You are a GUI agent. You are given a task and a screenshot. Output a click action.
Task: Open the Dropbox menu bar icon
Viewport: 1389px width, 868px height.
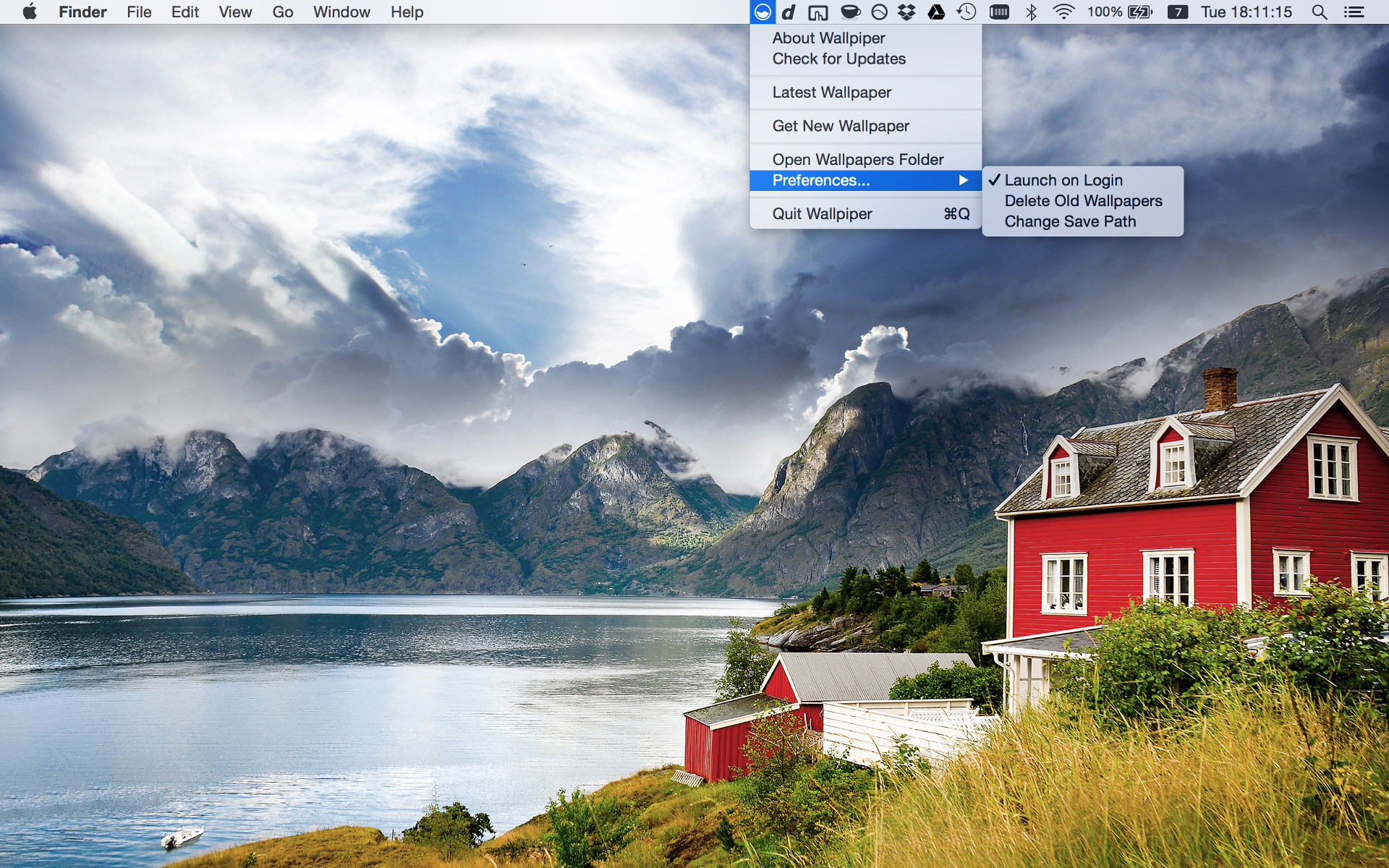(x=906, y=12)
